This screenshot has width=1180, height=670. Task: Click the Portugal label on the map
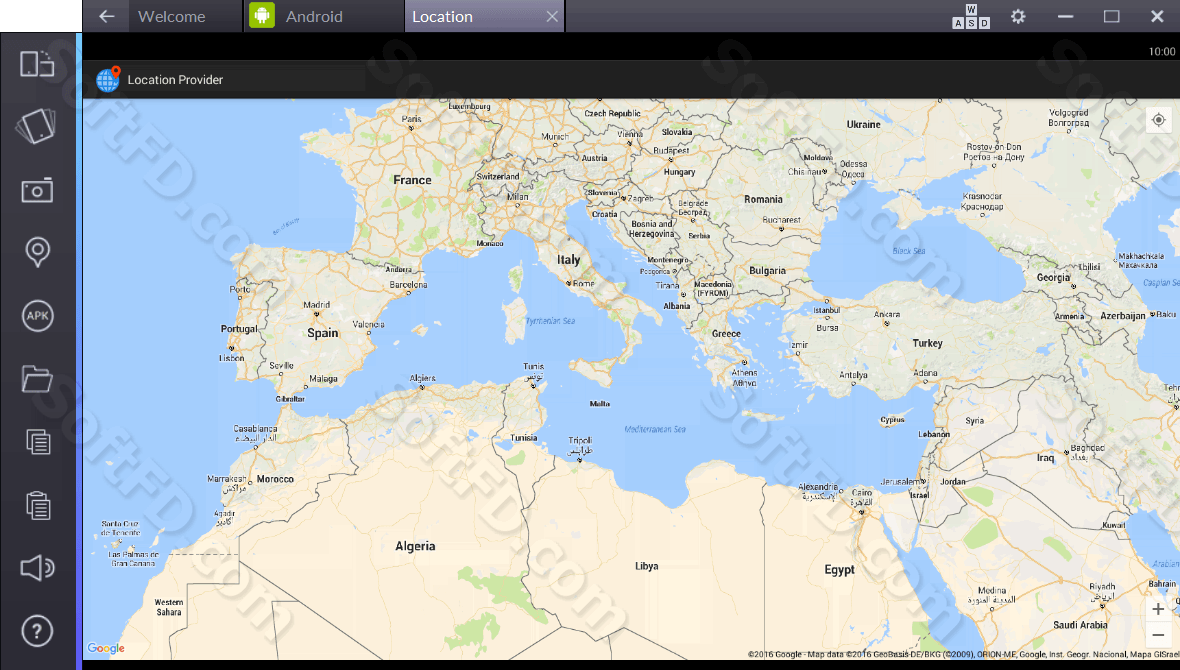pos(239,329)
